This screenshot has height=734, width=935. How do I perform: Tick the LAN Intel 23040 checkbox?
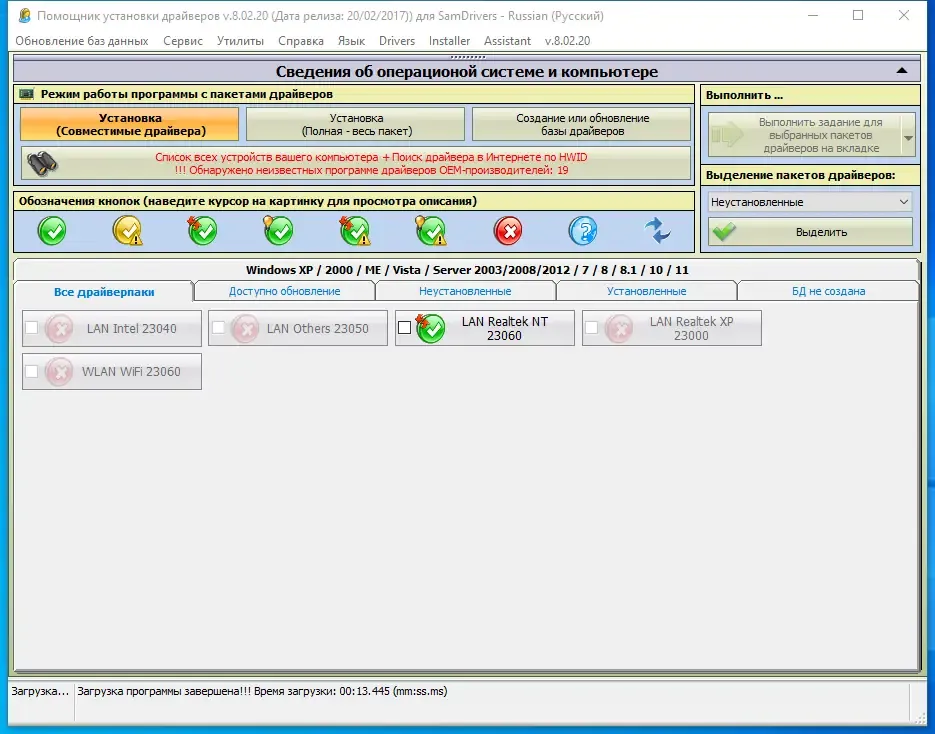tap(32, 327)
